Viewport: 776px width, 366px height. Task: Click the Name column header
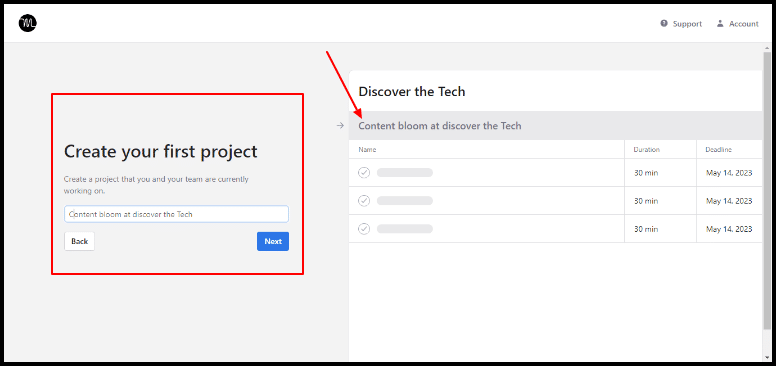(x=367, y=149)
